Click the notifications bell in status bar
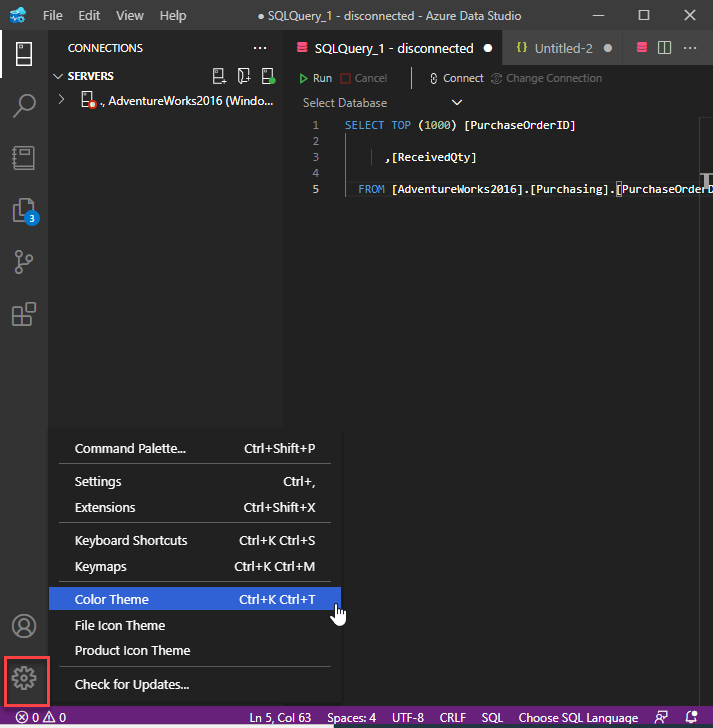 pyautogui.click(x=692, y=717)
